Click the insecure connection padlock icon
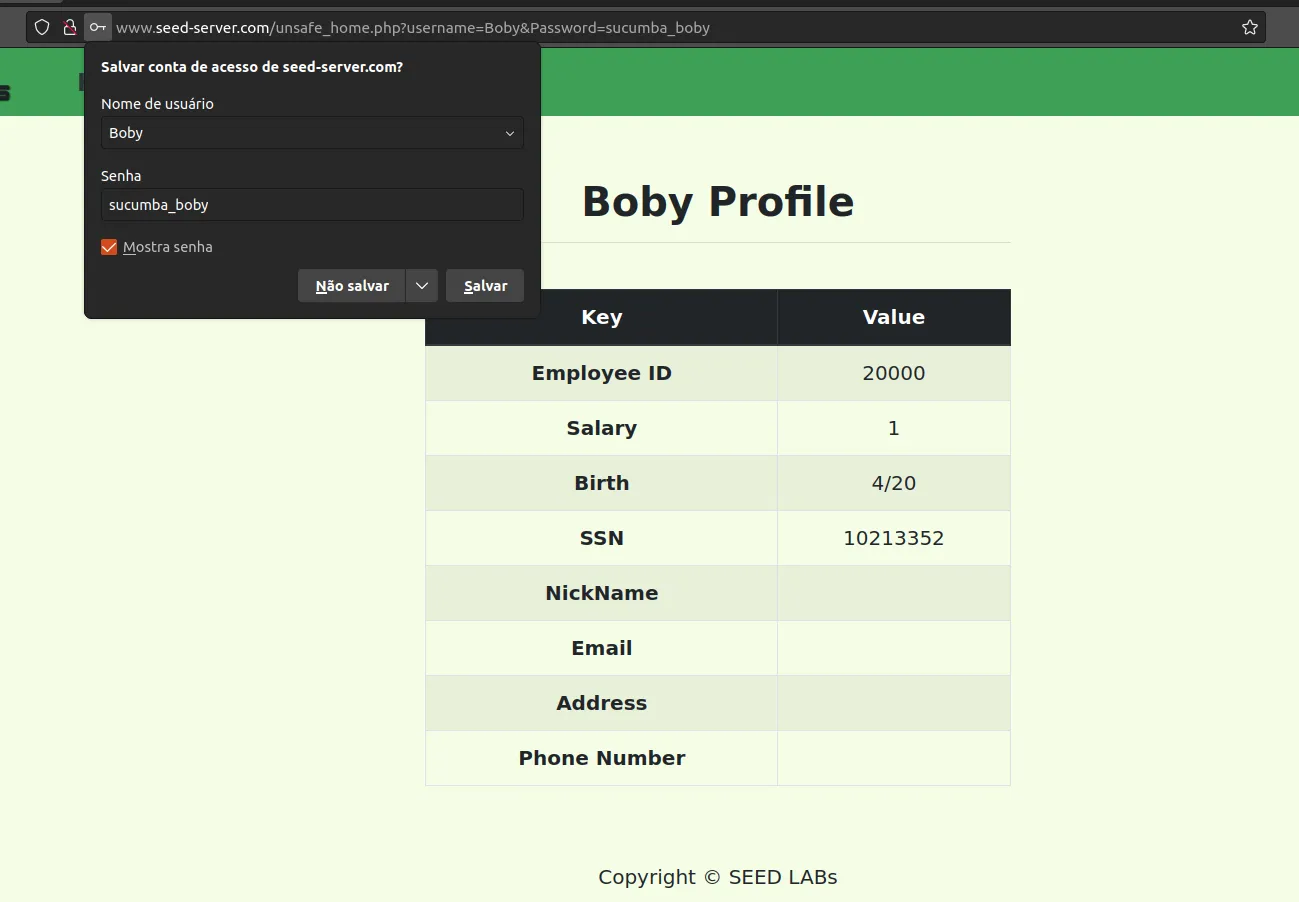Viewport: 1299px width, 902px height. [x=69, y=28]
